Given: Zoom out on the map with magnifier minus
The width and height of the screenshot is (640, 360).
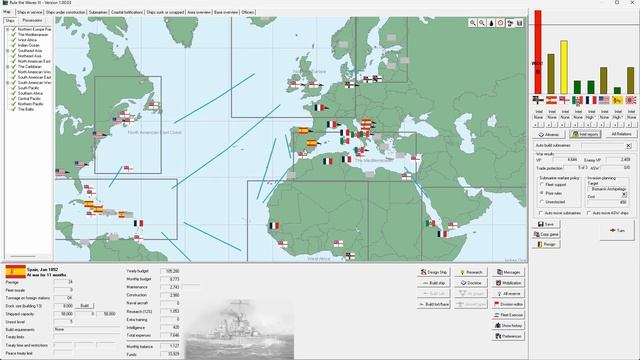Looking at the screenshot, I should point(482,23).
